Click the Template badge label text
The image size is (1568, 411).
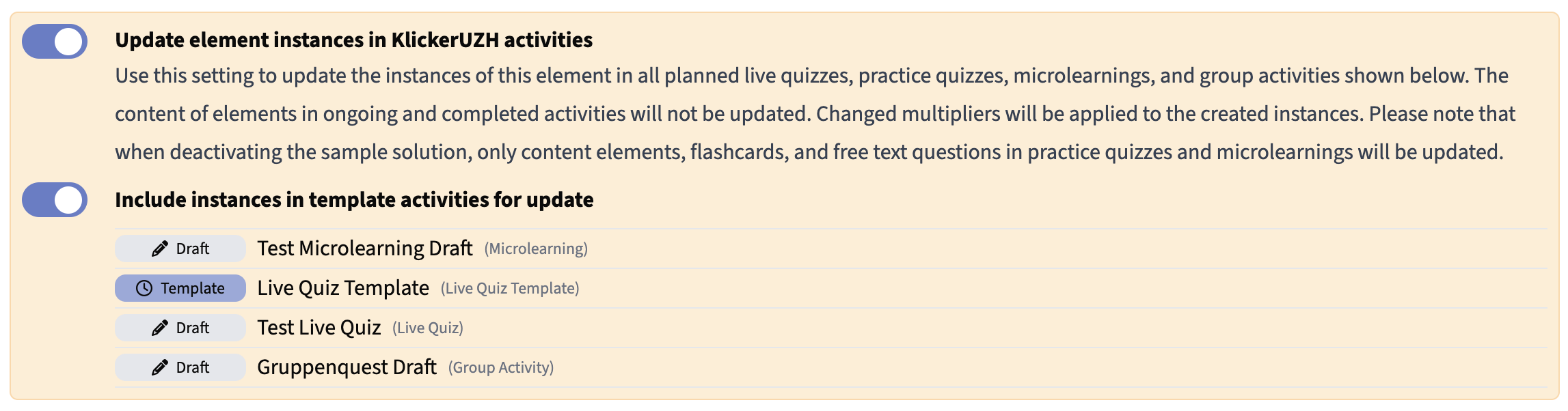point(193,289)
